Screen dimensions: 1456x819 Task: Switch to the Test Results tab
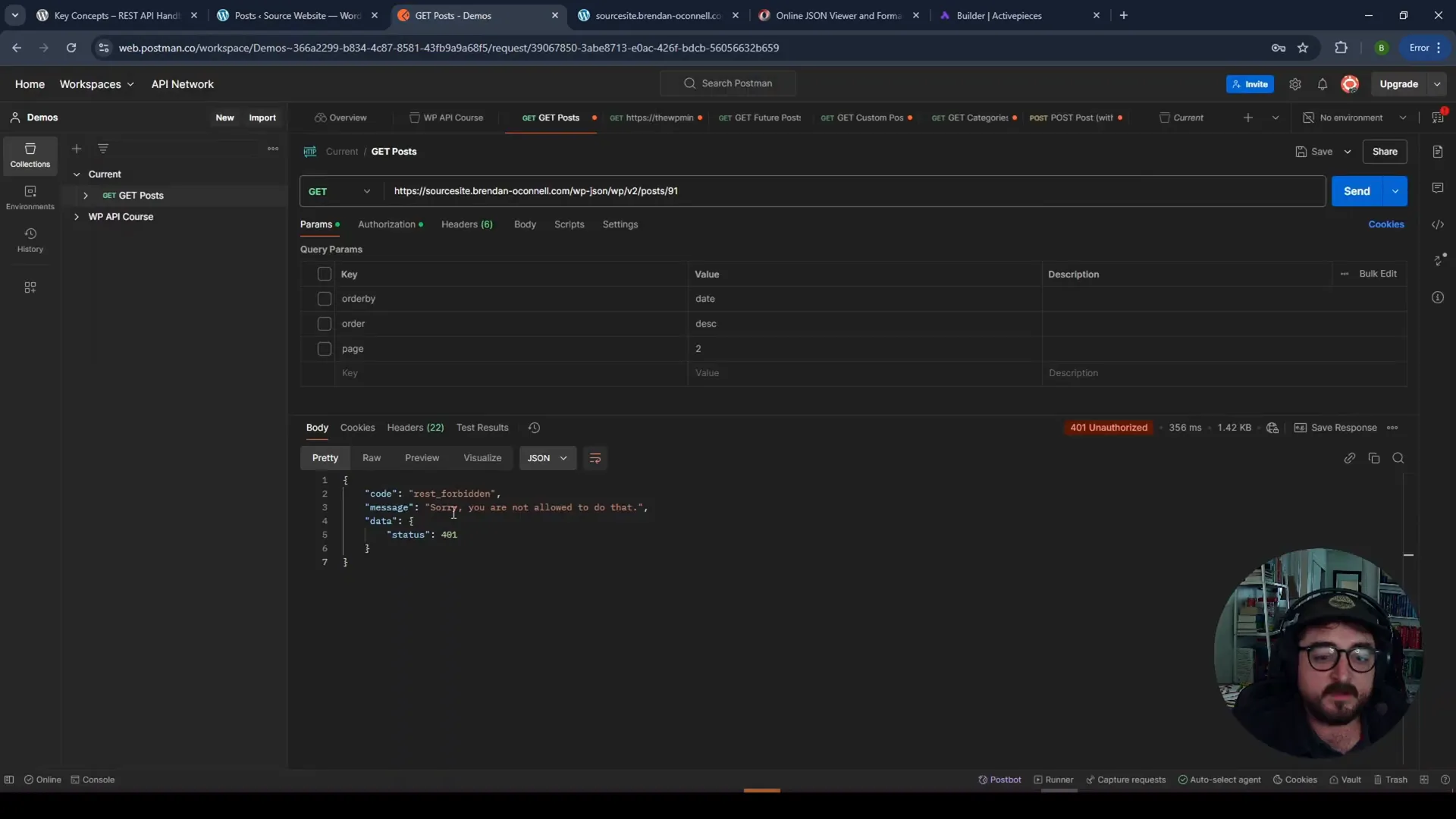(x=482, y=428)
